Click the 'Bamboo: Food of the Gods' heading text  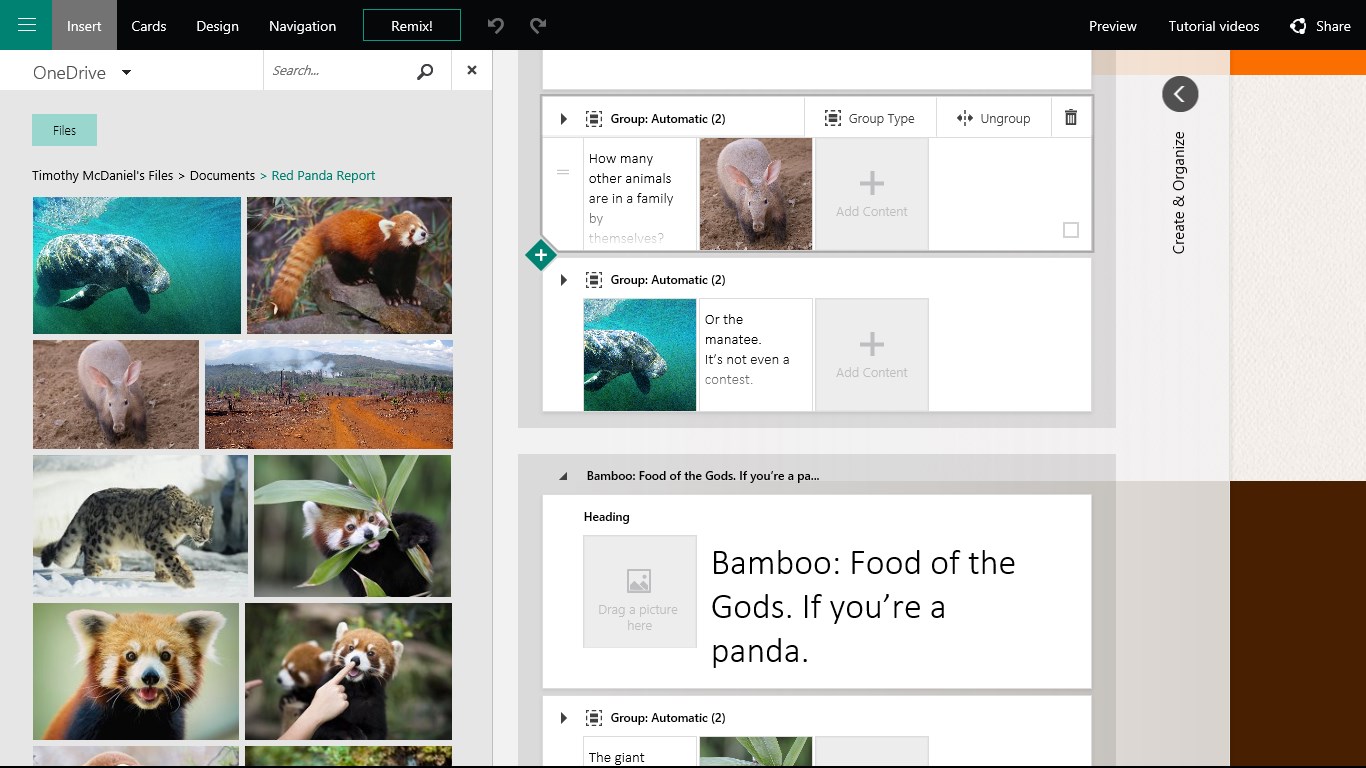click(863, 607)
